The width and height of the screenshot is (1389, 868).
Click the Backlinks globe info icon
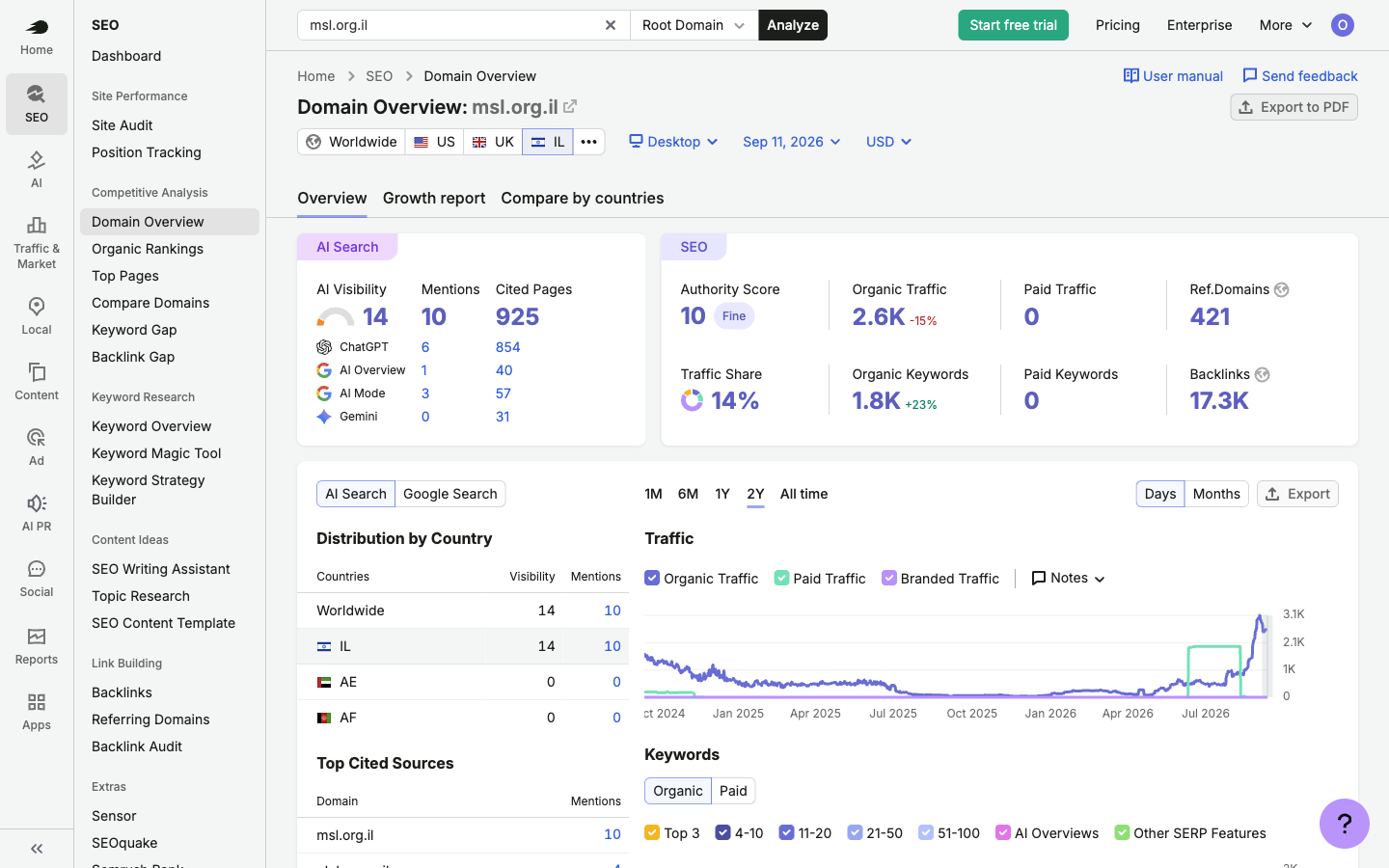pyautogui.click(x=1263, y=374)
